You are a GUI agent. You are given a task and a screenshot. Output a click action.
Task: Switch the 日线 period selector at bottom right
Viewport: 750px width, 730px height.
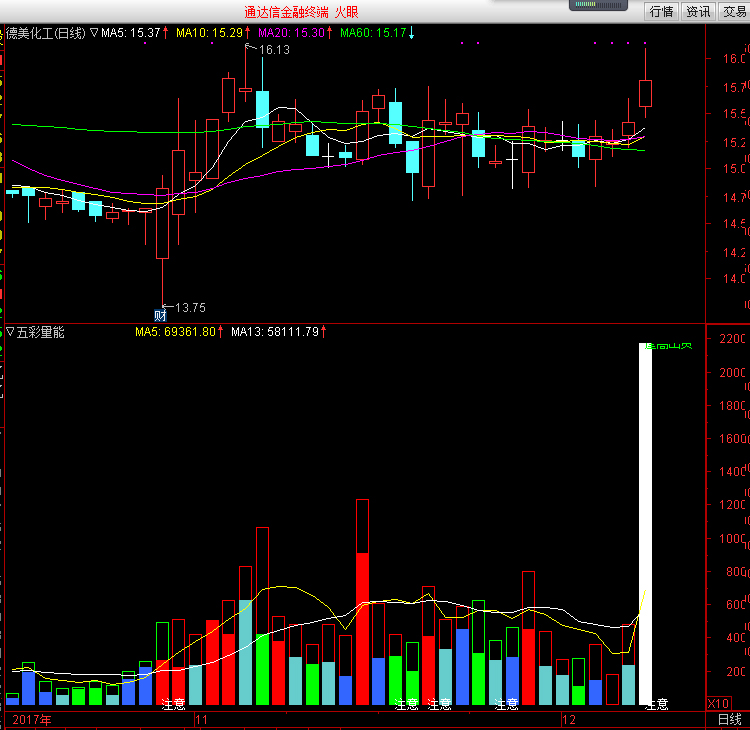click(x=729, y=719)
